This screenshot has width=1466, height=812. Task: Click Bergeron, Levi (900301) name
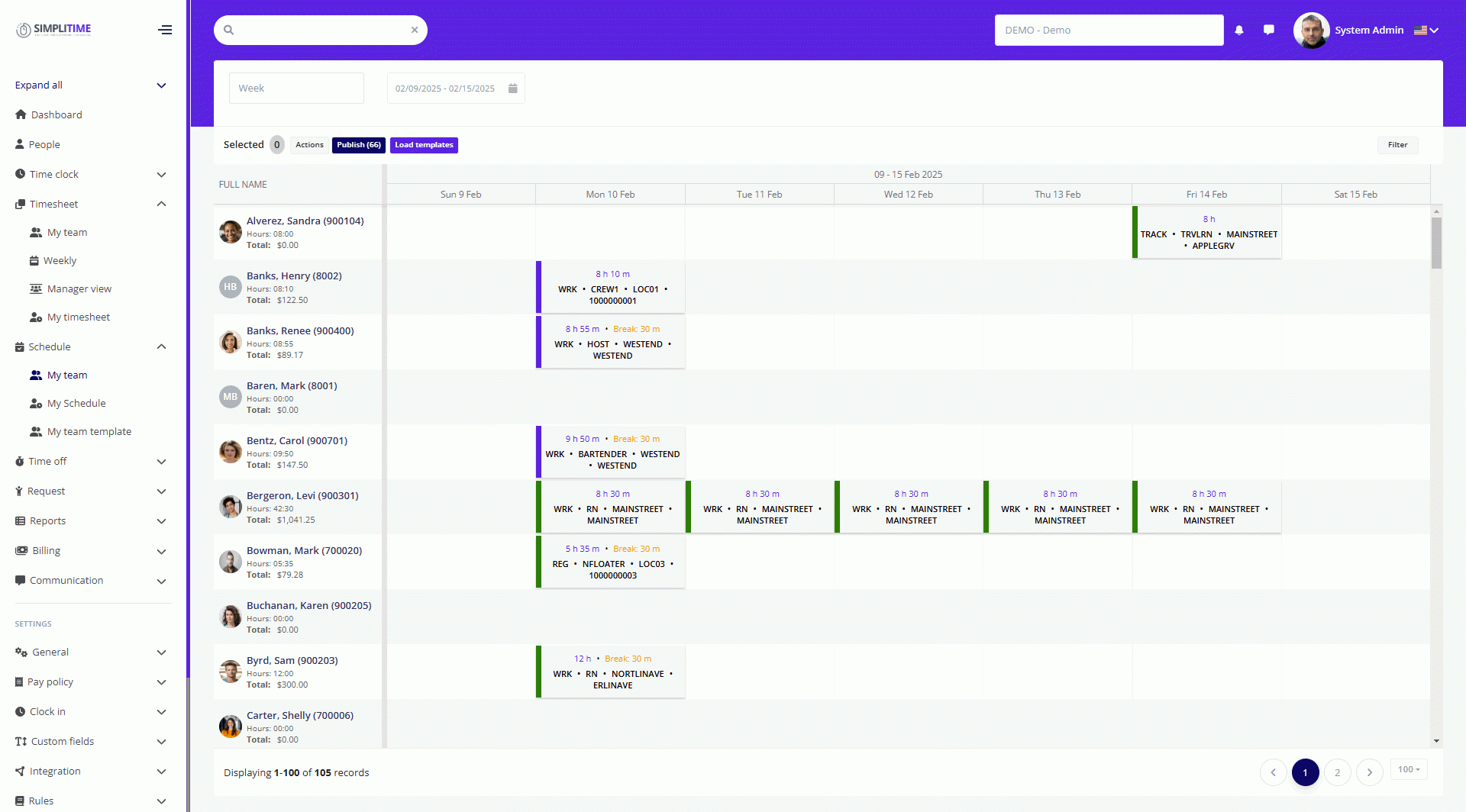302,495
